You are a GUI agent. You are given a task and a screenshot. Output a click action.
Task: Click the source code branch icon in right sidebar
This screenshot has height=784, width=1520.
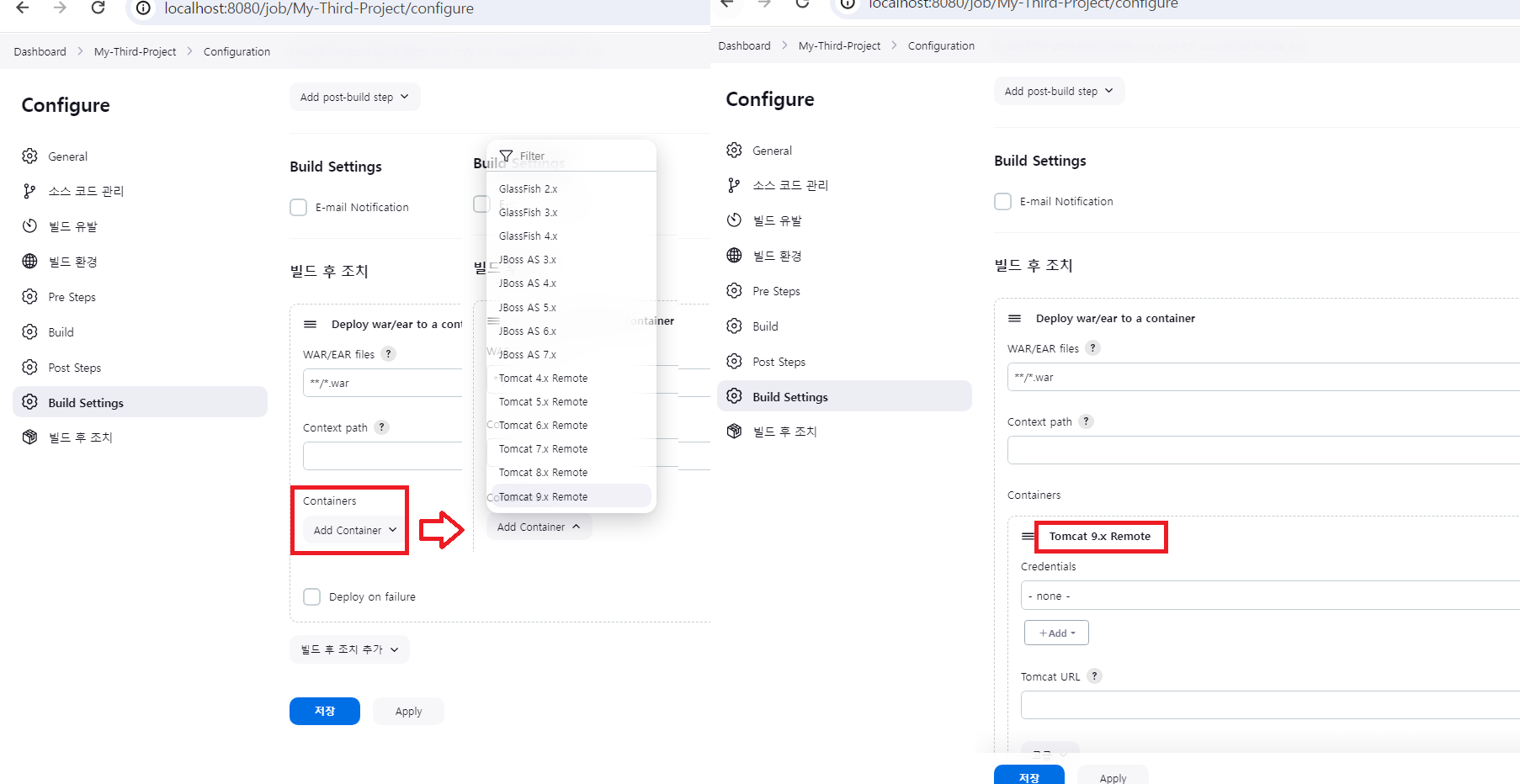coord(735,185)
